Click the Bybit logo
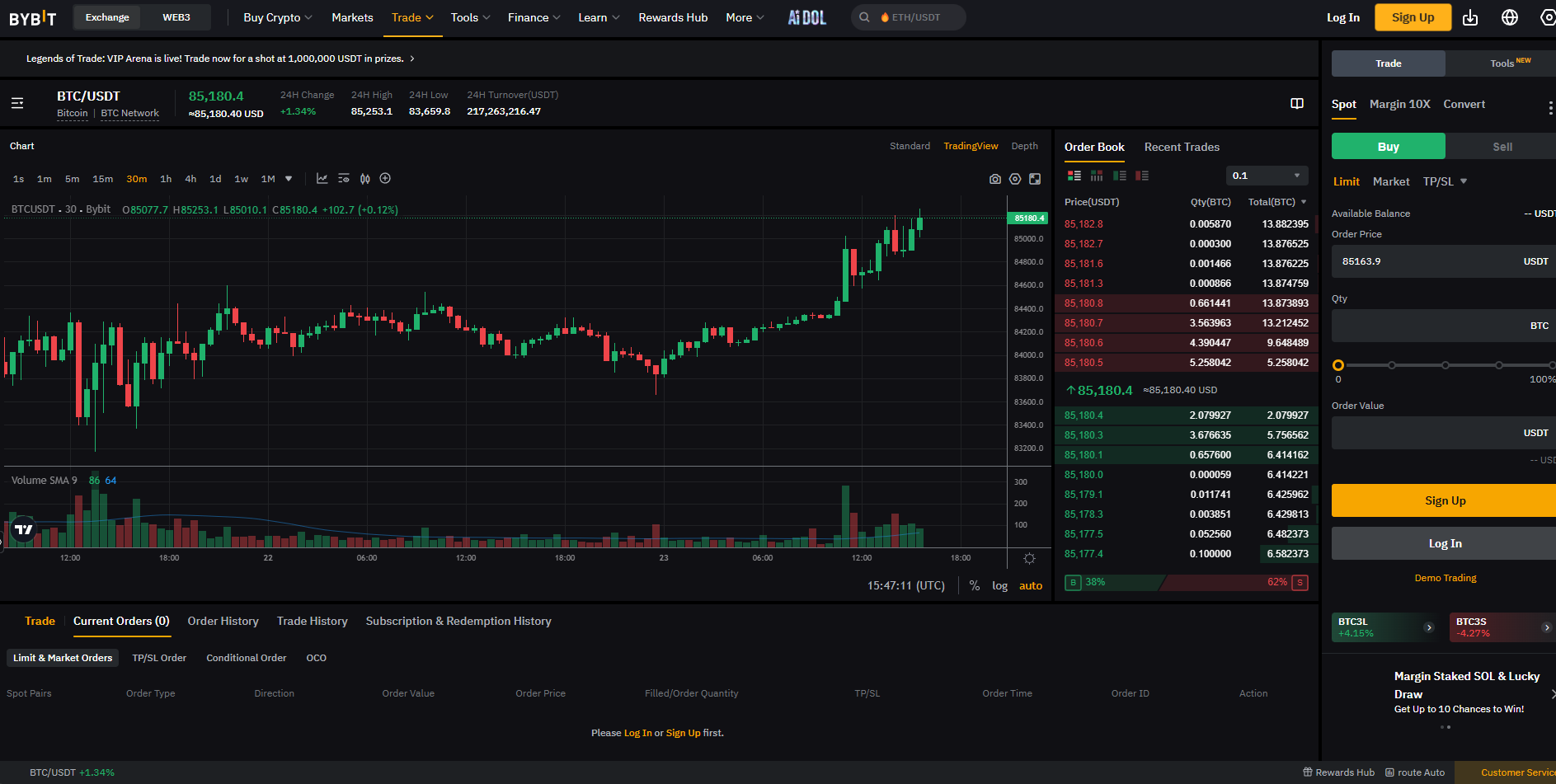Viewport: 1556px width, 784px height. coord(33,17)
